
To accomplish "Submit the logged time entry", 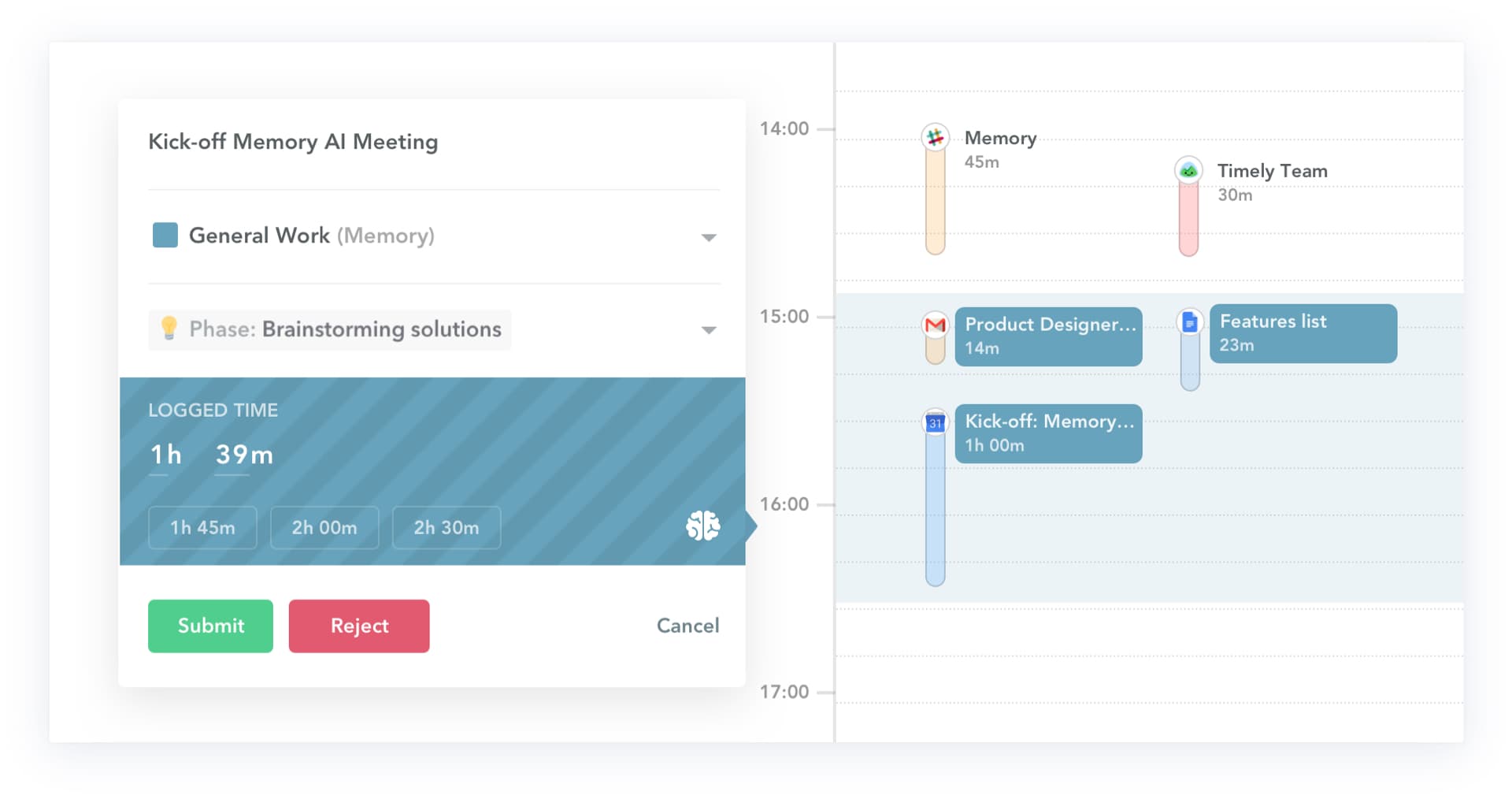I will (210, 626).
